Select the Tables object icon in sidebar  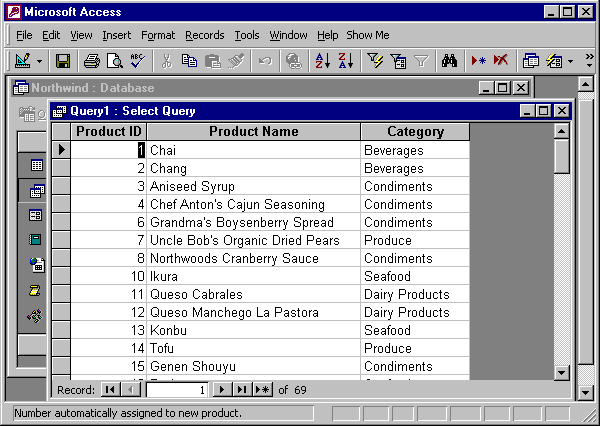36,165
